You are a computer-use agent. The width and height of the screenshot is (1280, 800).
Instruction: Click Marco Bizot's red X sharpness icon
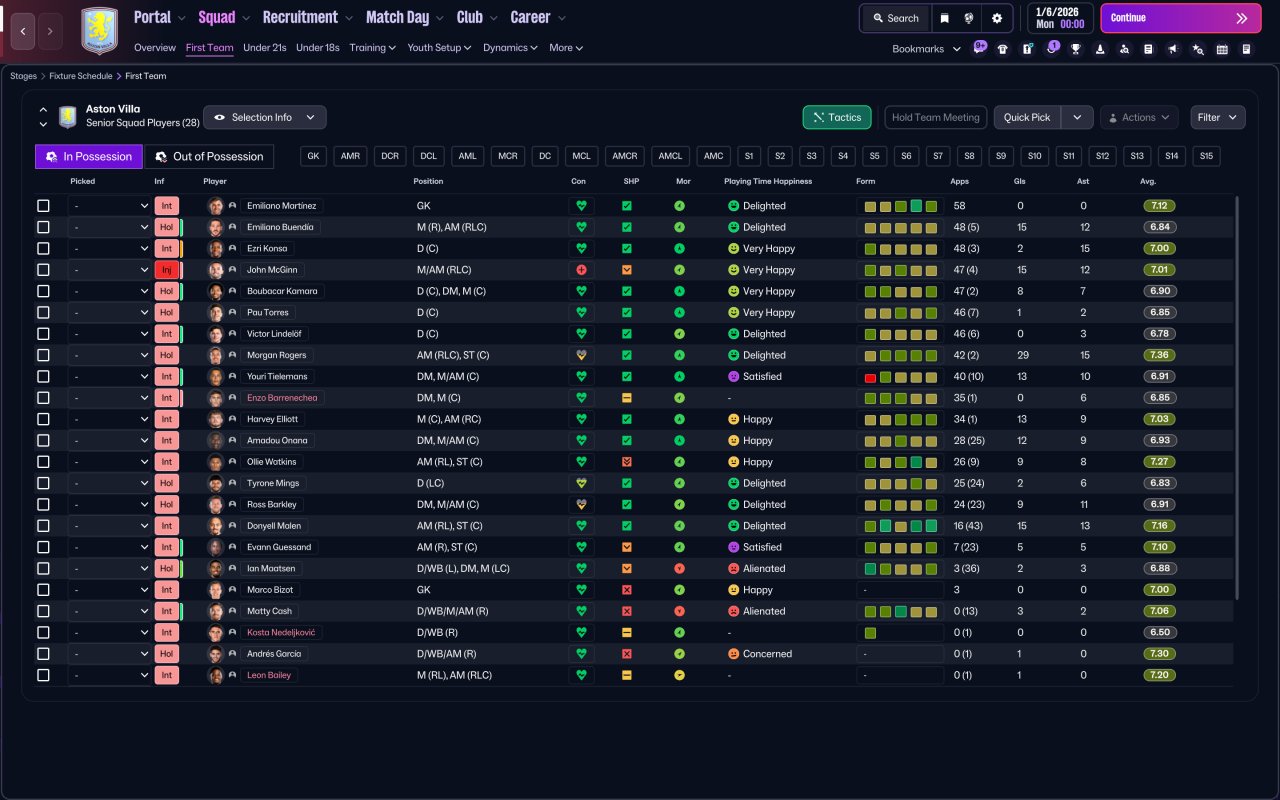627,590
